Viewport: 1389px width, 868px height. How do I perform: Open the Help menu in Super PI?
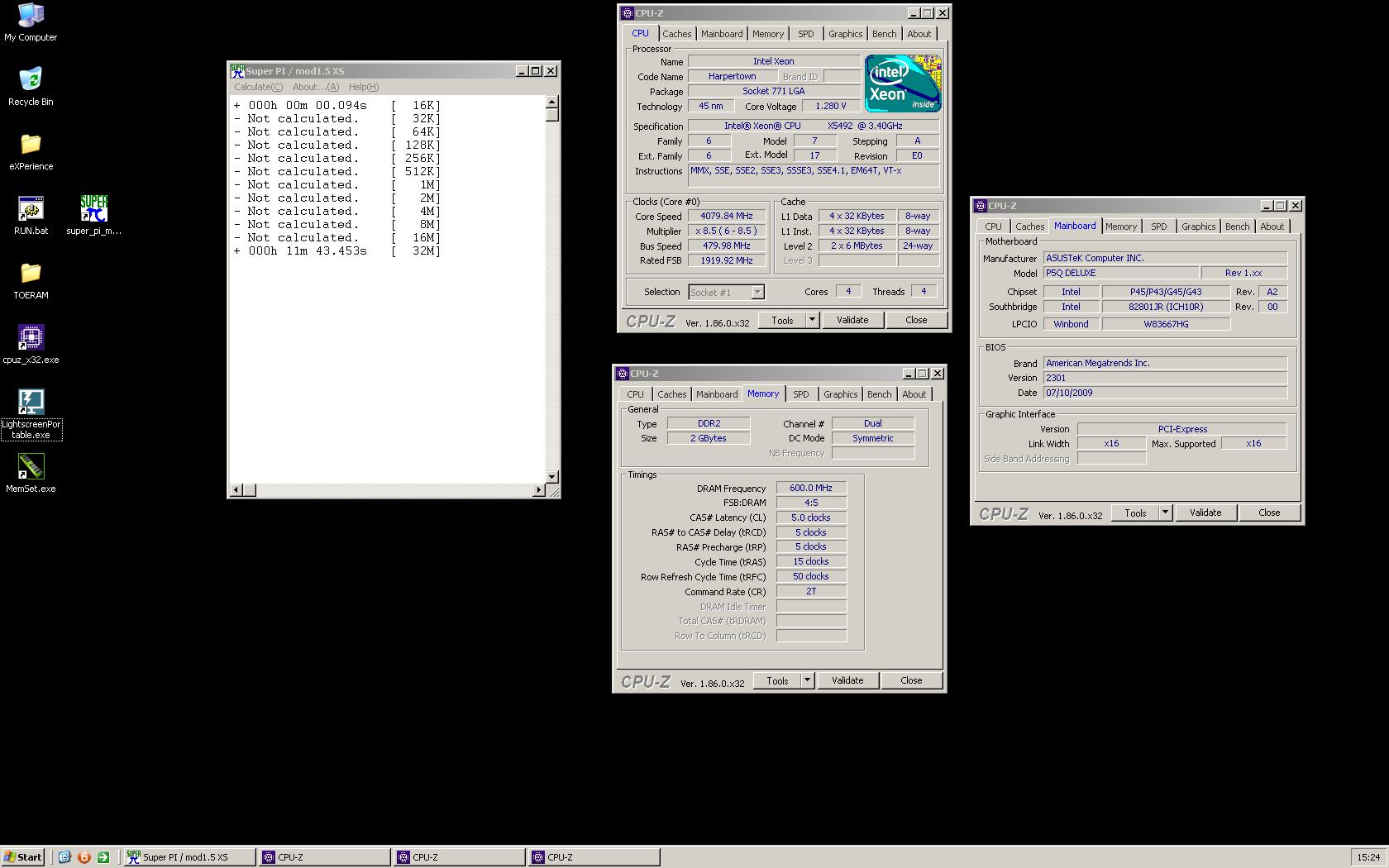(x=364, y=87)
